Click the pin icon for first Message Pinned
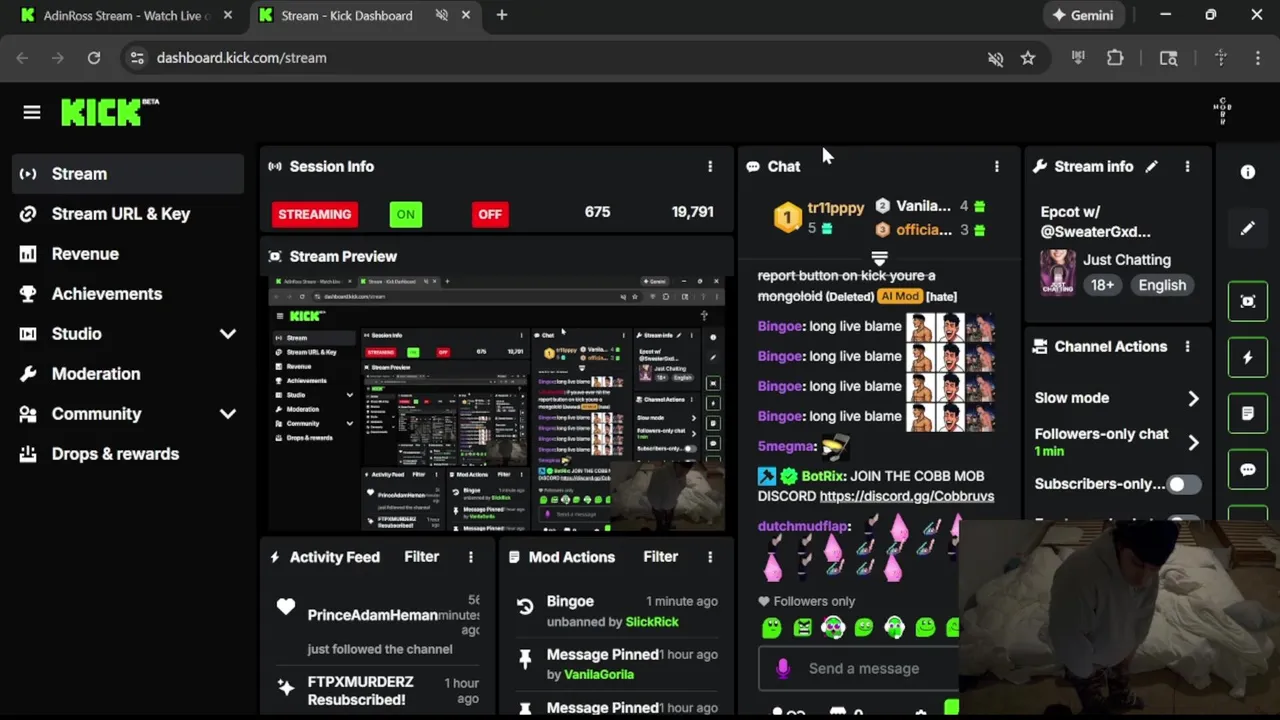1280x720 pixels. click(525, 659)
